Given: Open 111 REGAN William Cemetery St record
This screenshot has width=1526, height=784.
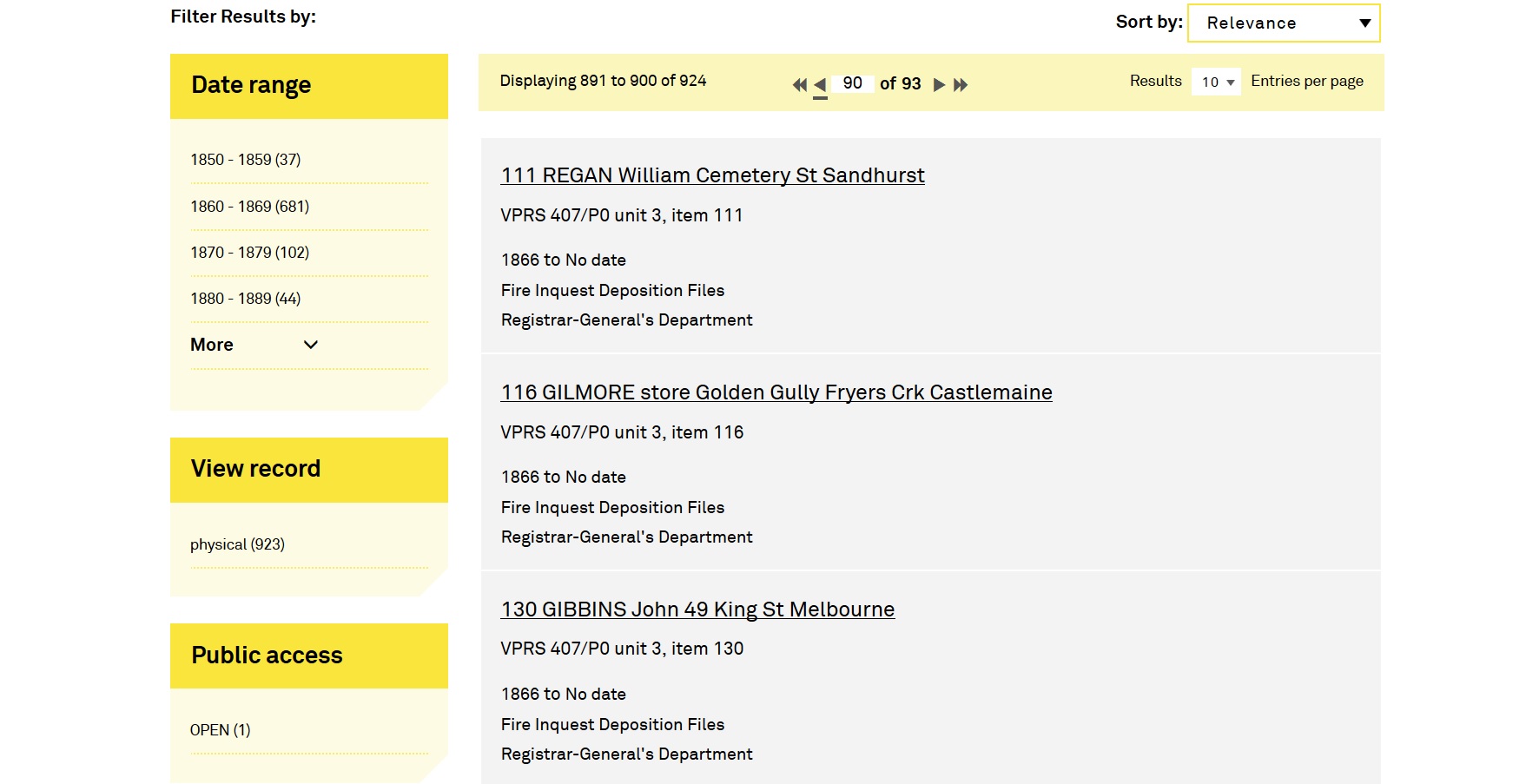Looking at the screenshot, I should tap(712, 175).
